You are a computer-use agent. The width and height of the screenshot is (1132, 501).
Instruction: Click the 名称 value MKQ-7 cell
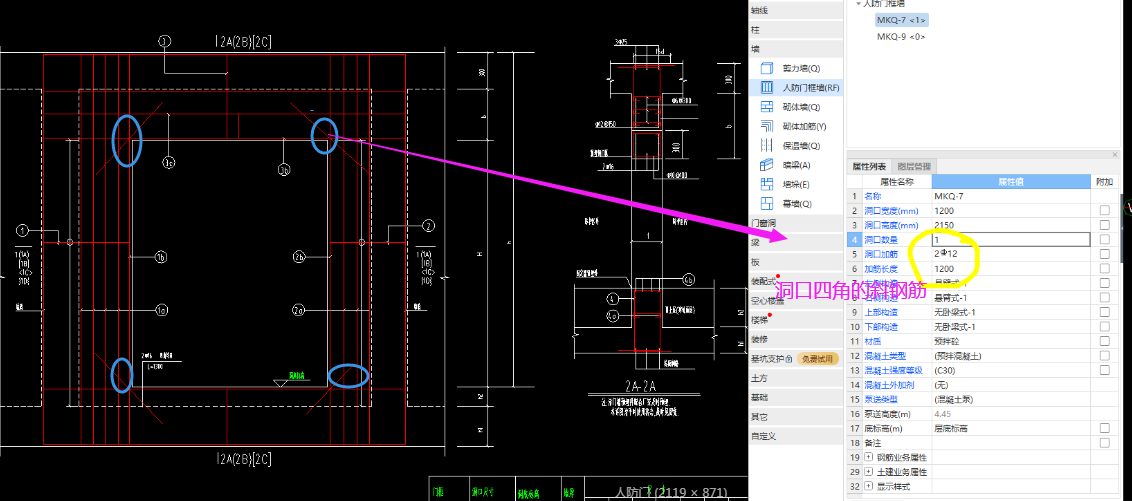point(1011,196)
